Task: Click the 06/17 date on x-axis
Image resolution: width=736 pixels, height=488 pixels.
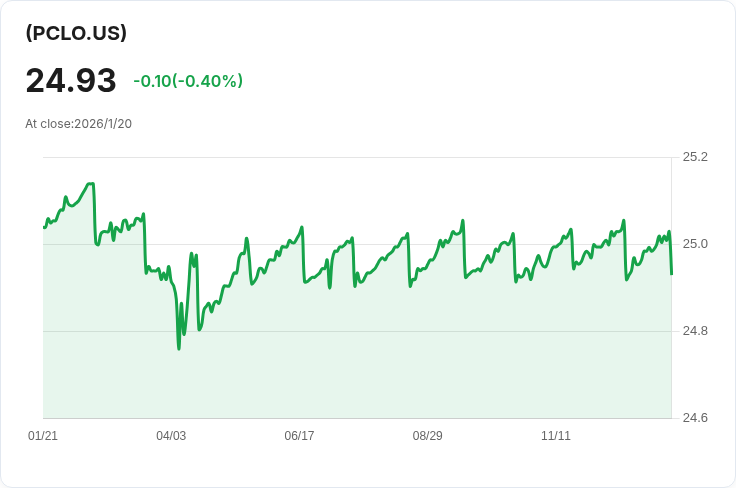Action: coord(299,436)
